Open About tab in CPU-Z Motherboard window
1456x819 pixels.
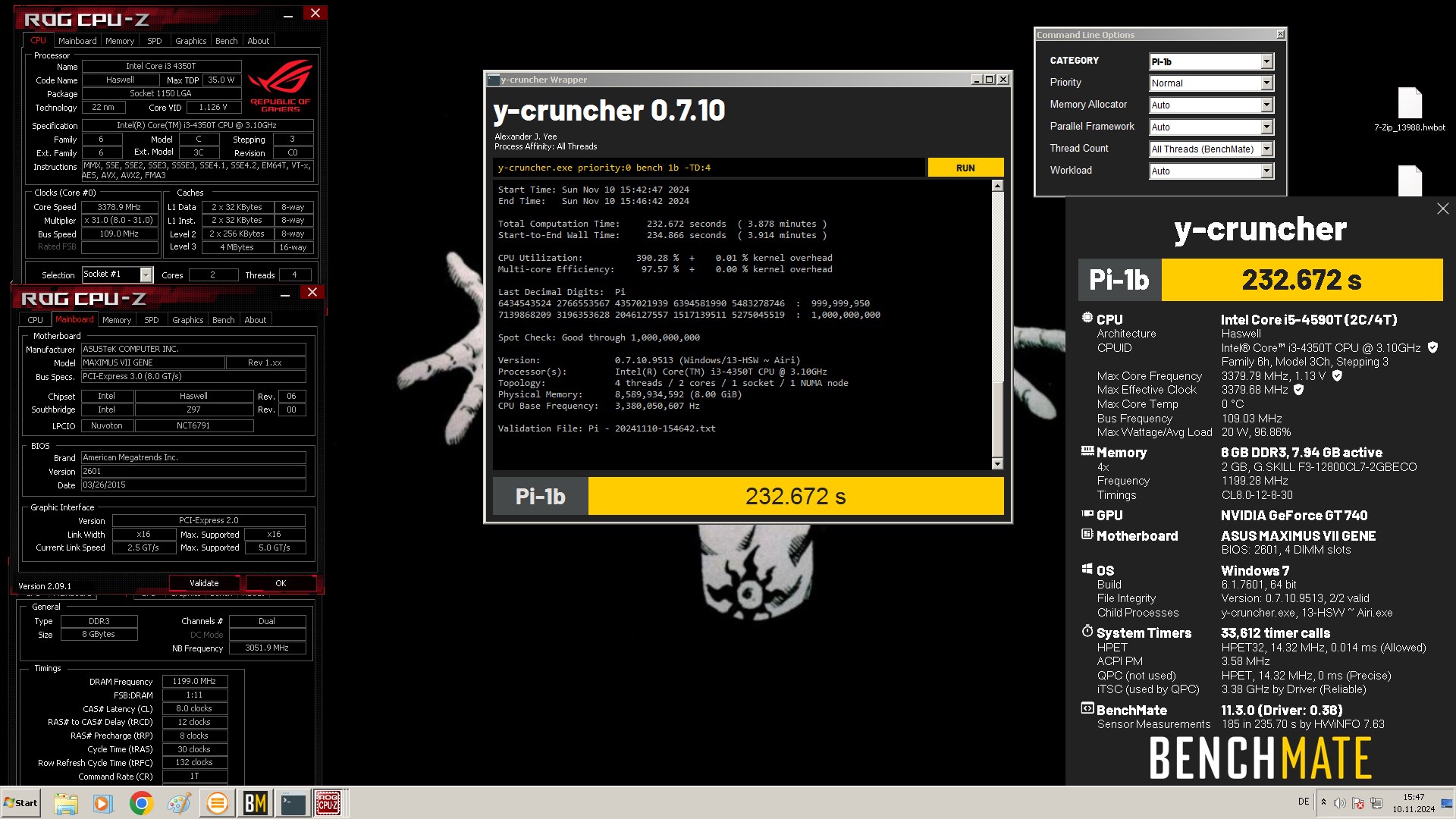point(256,320)
